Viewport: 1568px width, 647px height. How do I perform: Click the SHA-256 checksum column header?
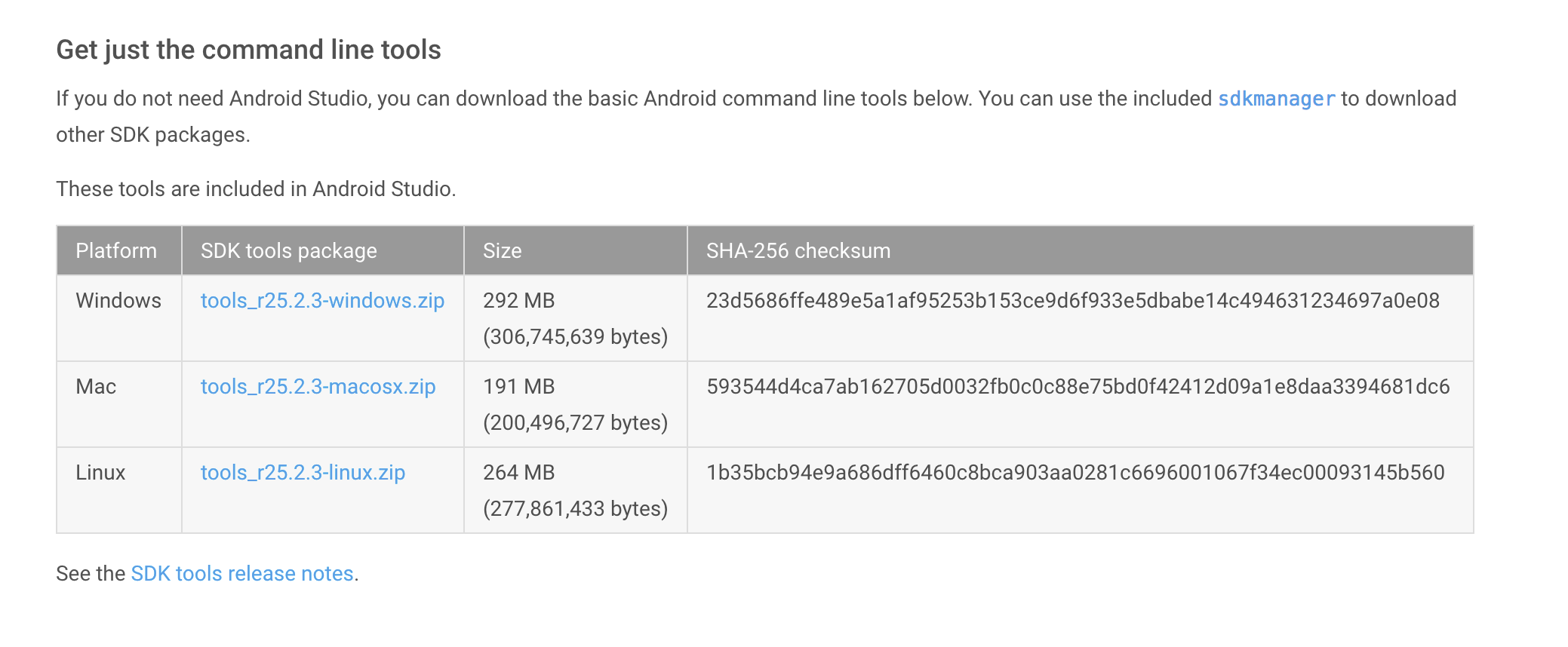[798, 251]
